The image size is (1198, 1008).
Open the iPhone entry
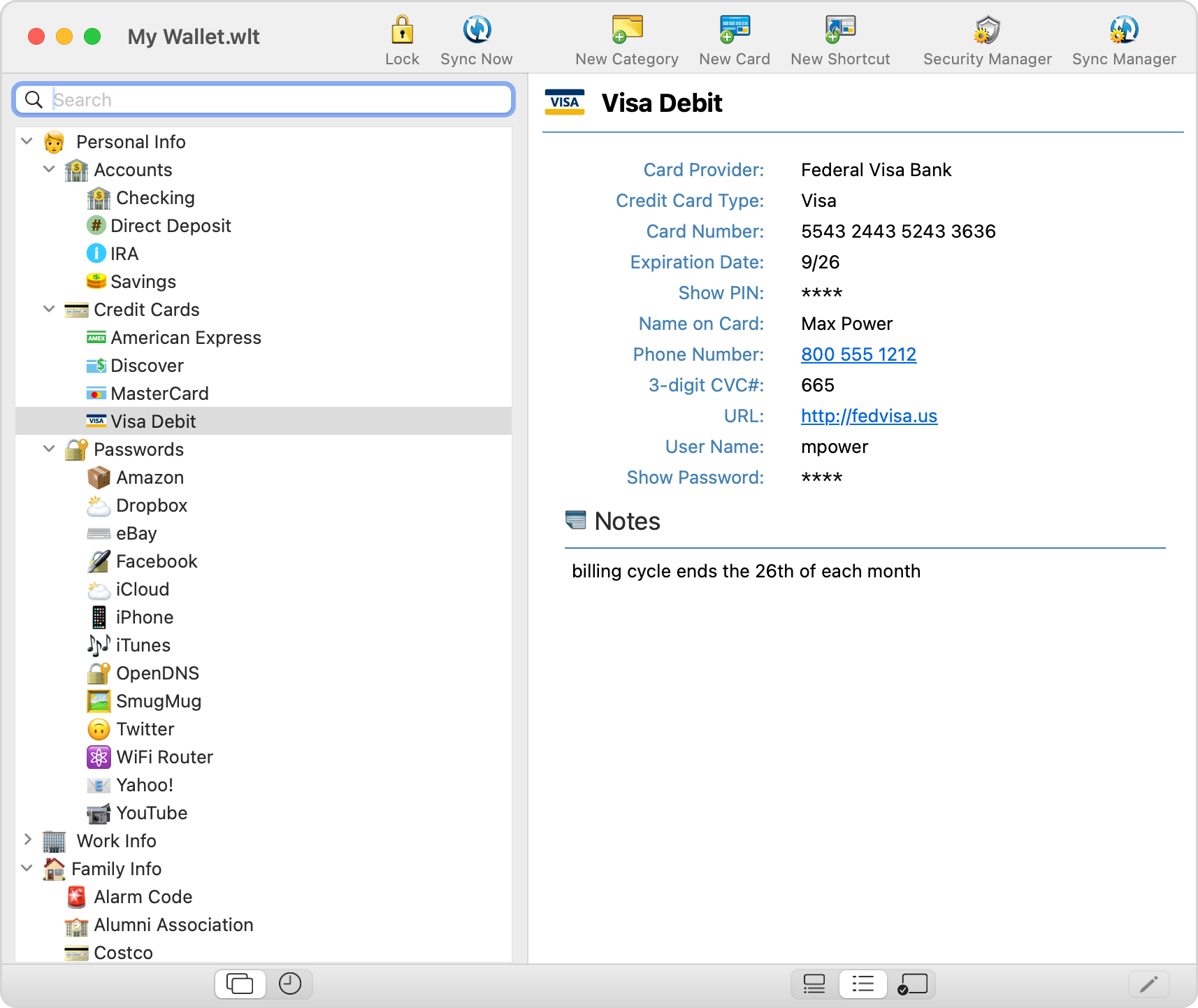(264, 617)
